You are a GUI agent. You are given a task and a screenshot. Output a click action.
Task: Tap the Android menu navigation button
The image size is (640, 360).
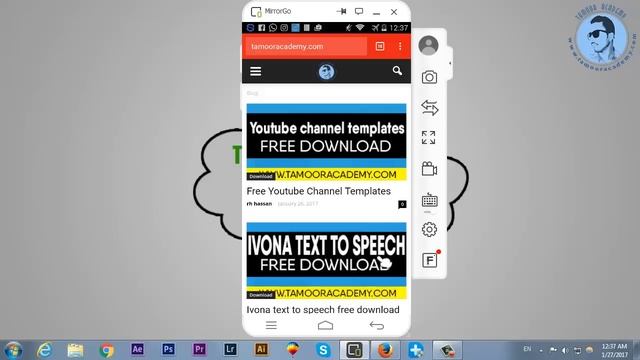click(271, 325)
